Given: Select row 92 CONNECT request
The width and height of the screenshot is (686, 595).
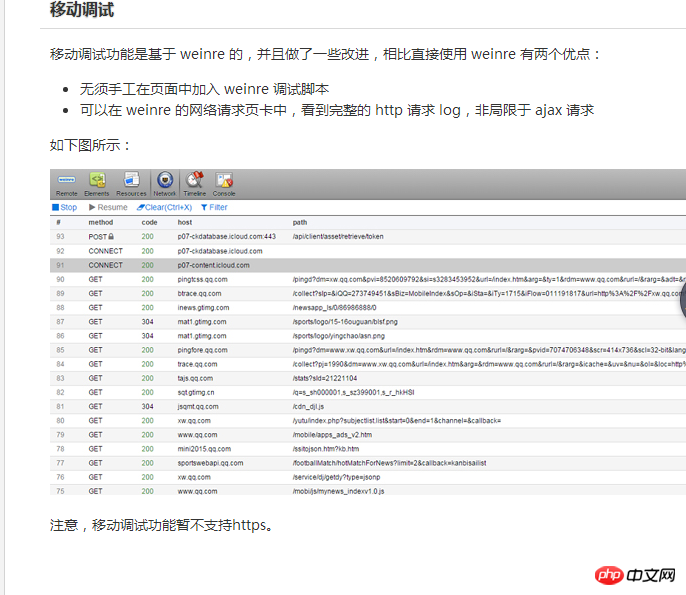Looking at the screenshot, I should pyautogui.click(x=368, y=251).
